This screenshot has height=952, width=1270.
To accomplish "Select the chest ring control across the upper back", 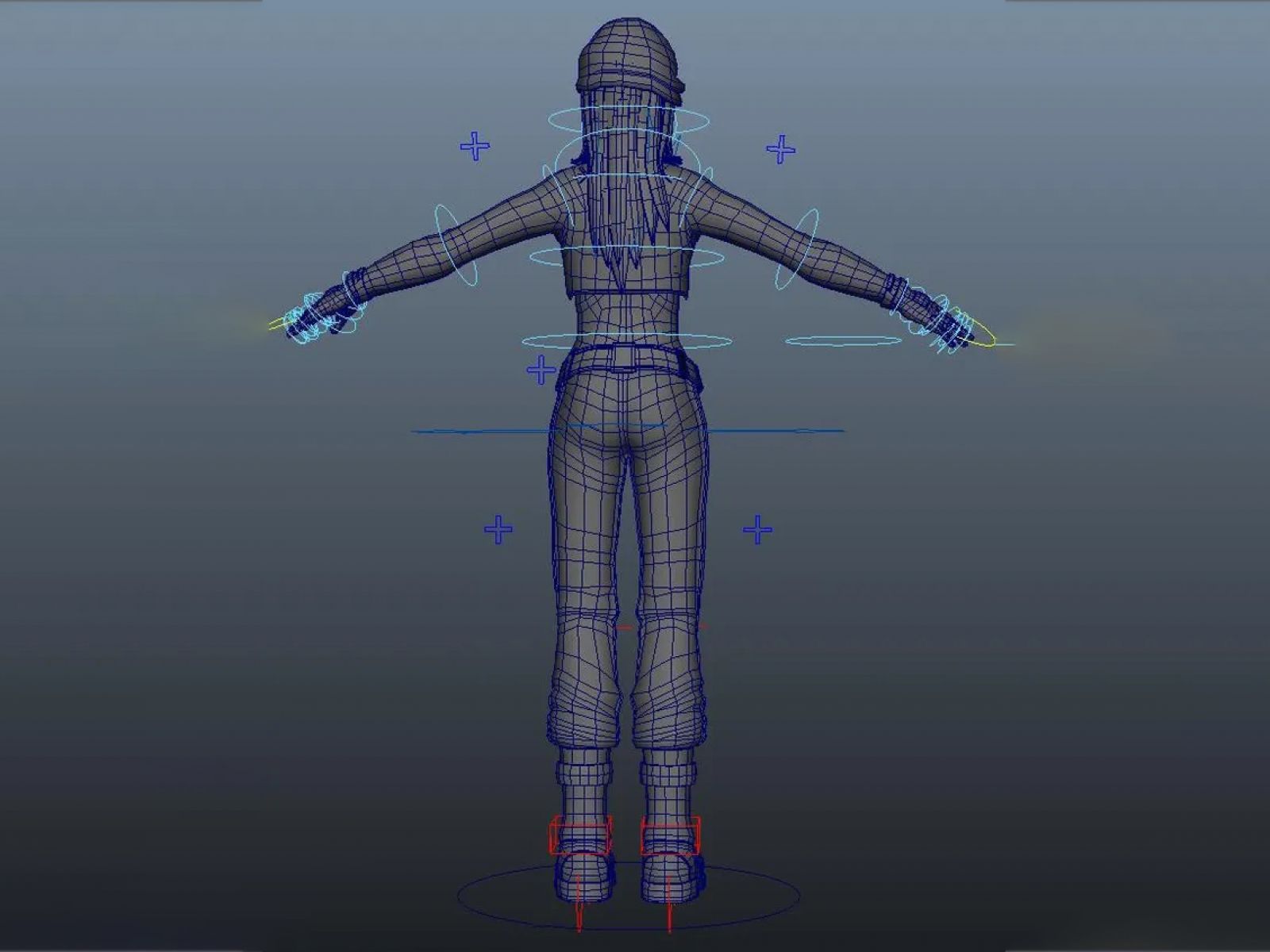I will [626, 257].
